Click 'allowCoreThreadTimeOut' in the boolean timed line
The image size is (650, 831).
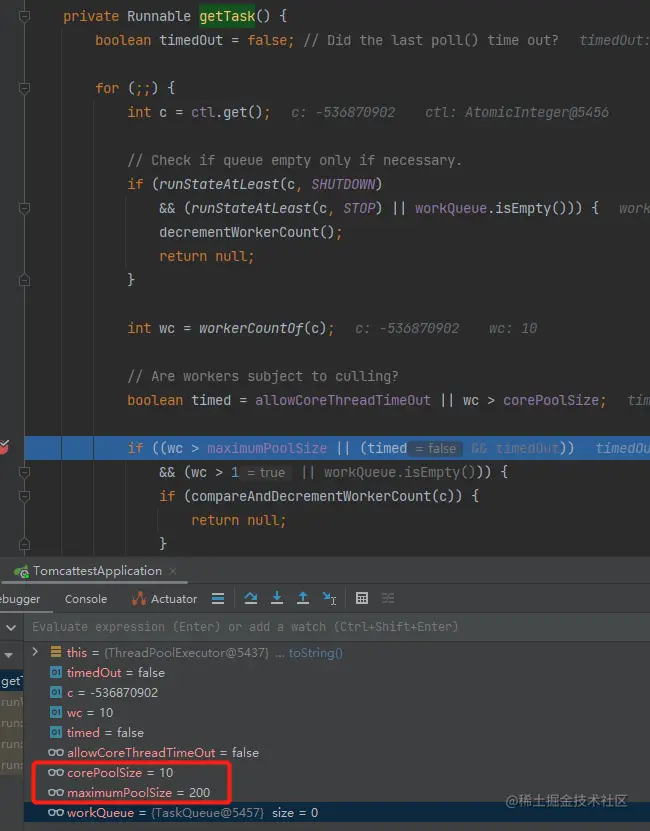pos(342,400)
